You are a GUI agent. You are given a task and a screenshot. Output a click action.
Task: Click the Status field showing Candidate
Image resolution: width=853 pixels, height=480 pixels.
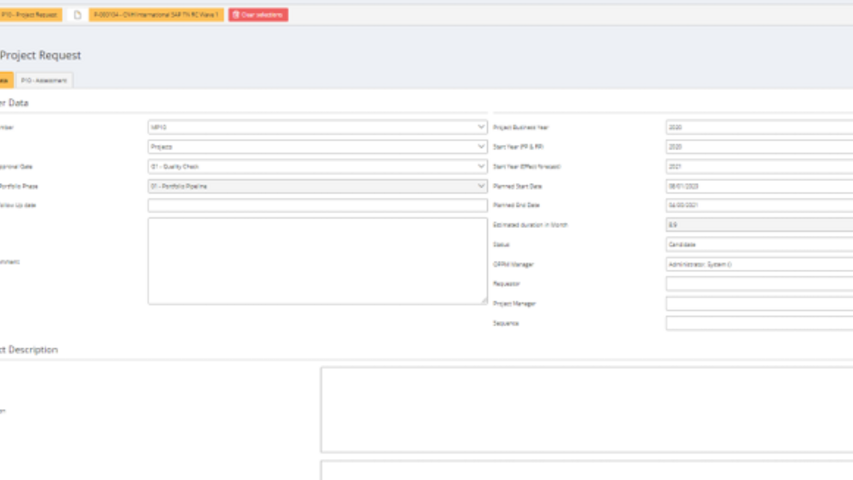pos(759,244)
